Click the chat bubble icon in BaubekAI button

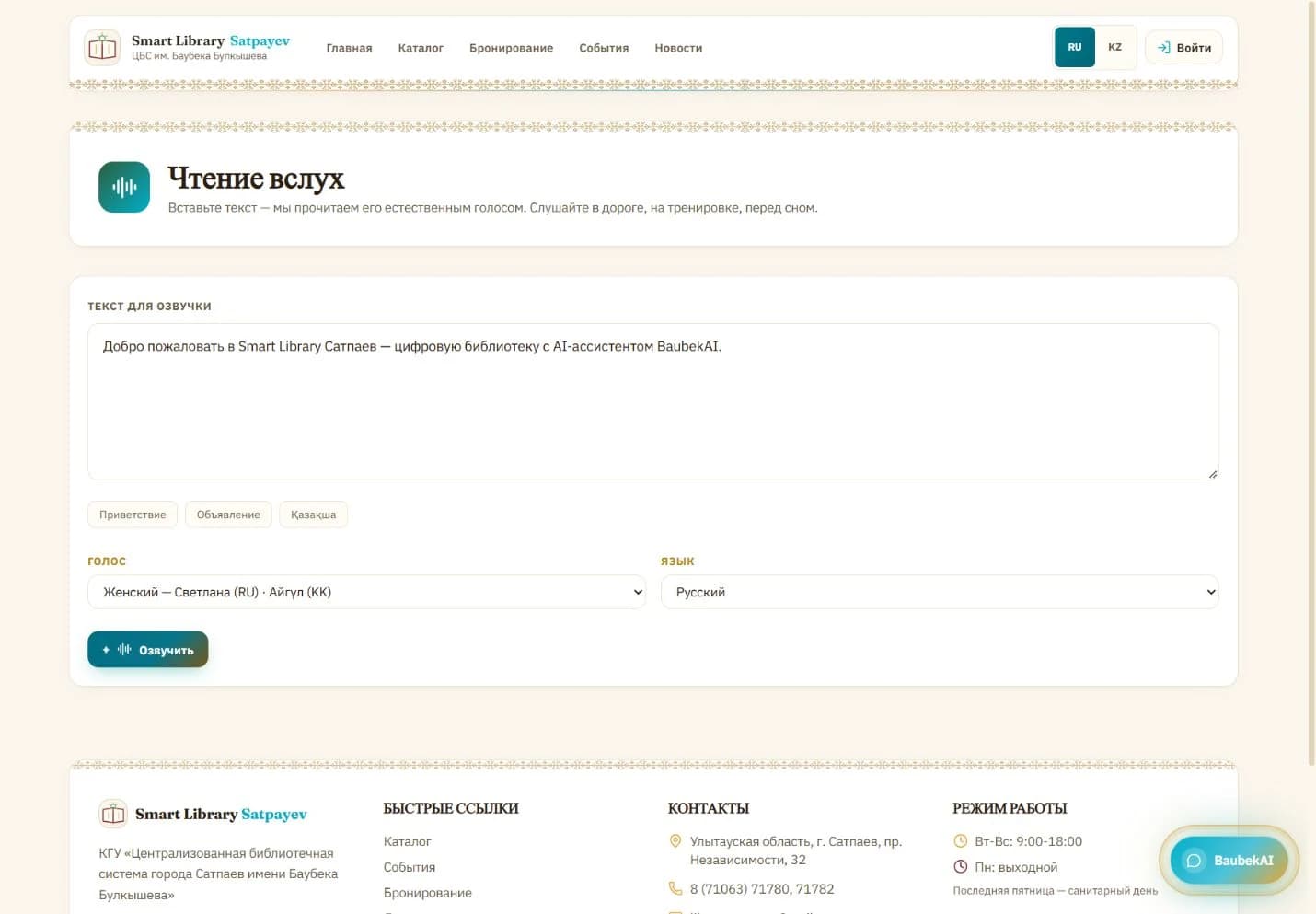(x=1195, y=861)
